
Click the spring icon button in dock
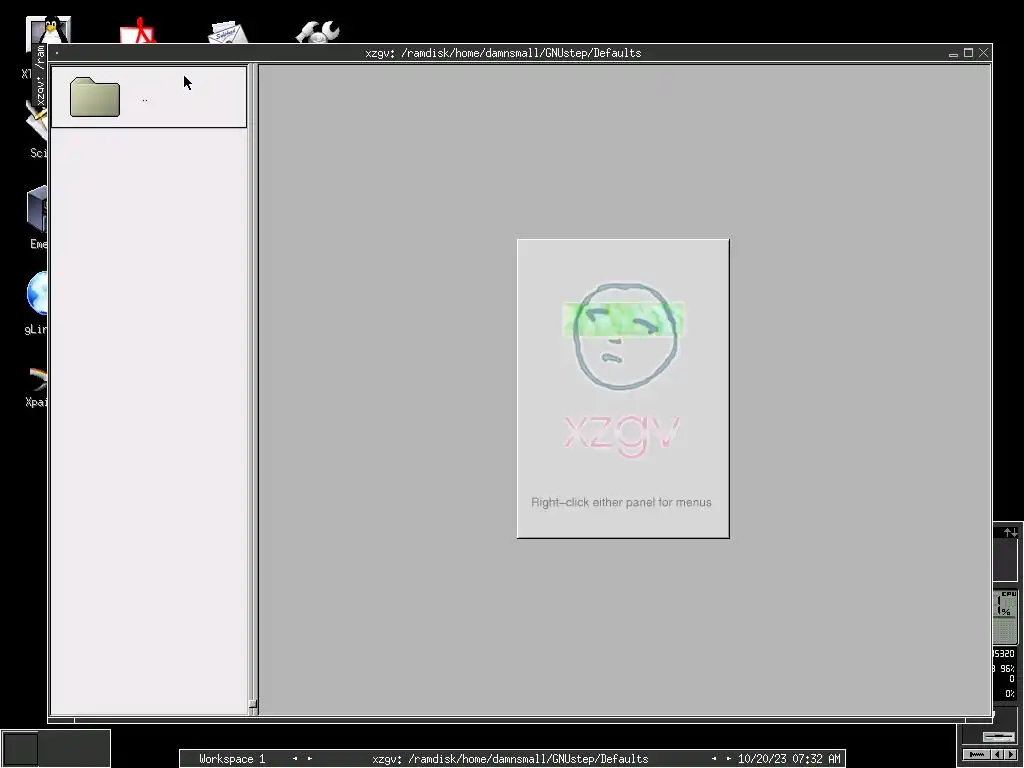[977, 754]
